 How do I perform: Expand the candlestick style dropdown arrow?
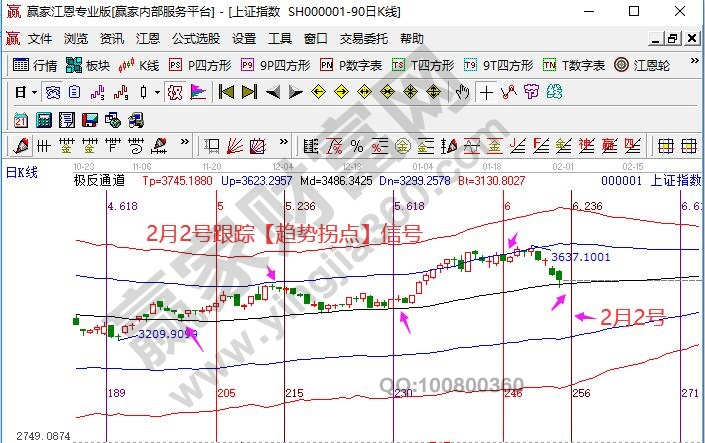156,92
